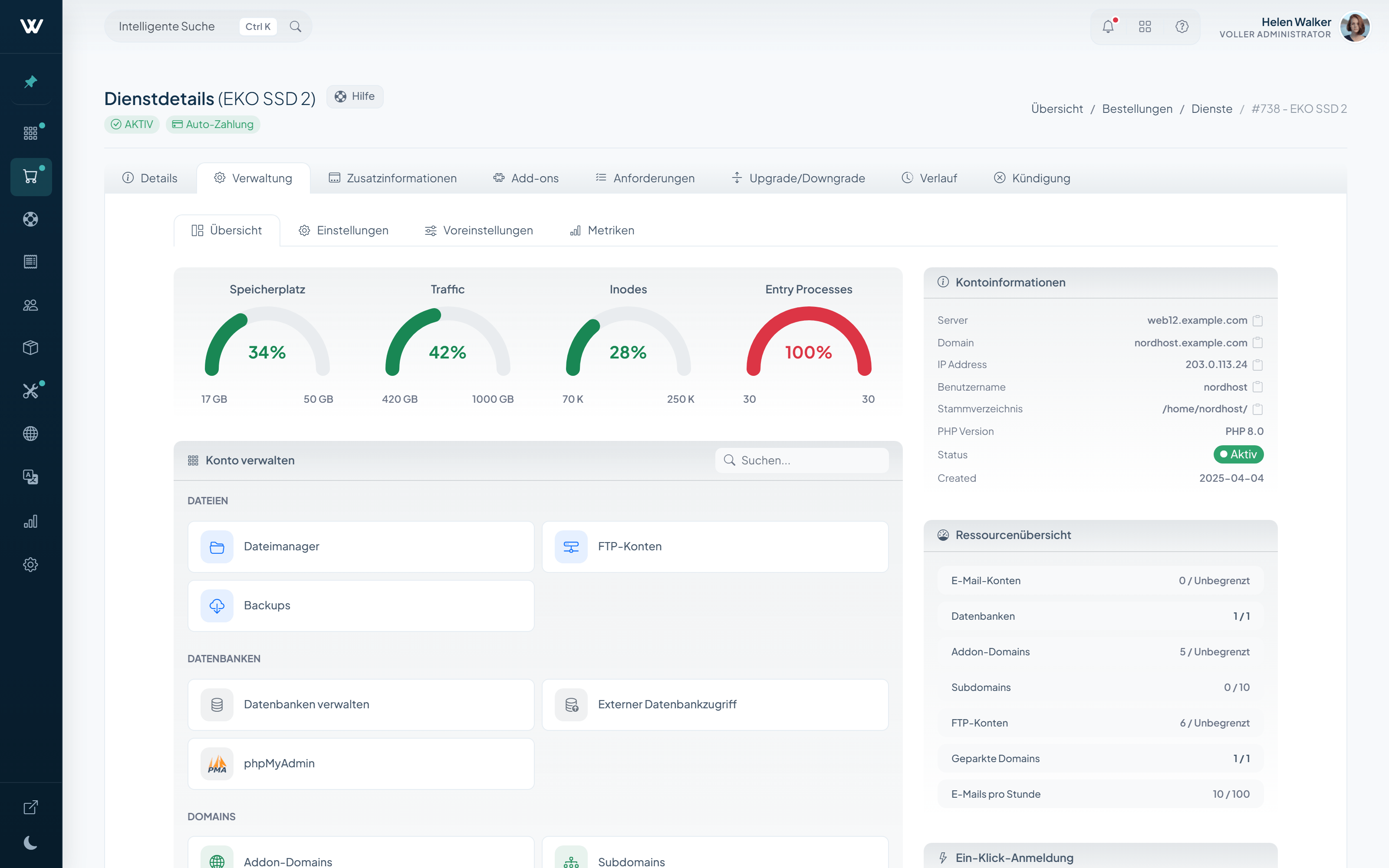Viewport: 1389px width, 868px height.
Task: Open the settings gear sidebar icon
Action: [x=31, y=564]
